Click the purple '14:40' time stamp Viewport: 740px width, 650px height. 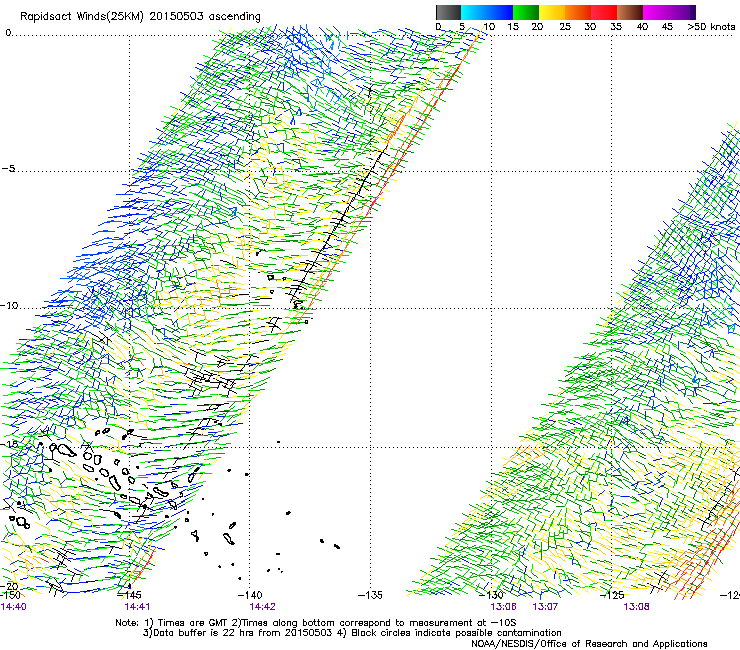pyautogui.click(x=14, y=607)
